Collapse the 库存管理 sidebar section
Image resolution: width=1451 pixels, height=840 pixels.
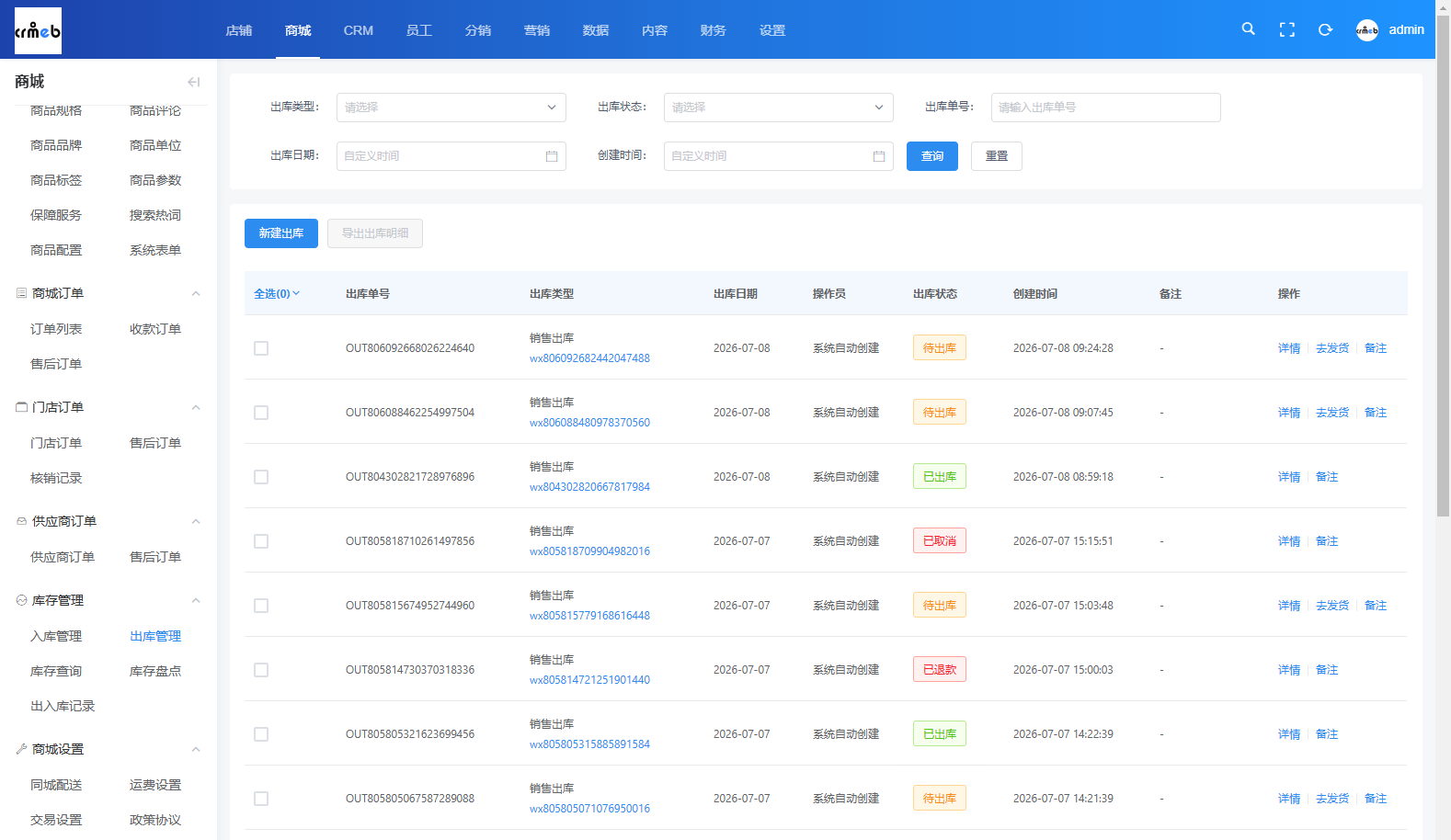click(196, 600)
